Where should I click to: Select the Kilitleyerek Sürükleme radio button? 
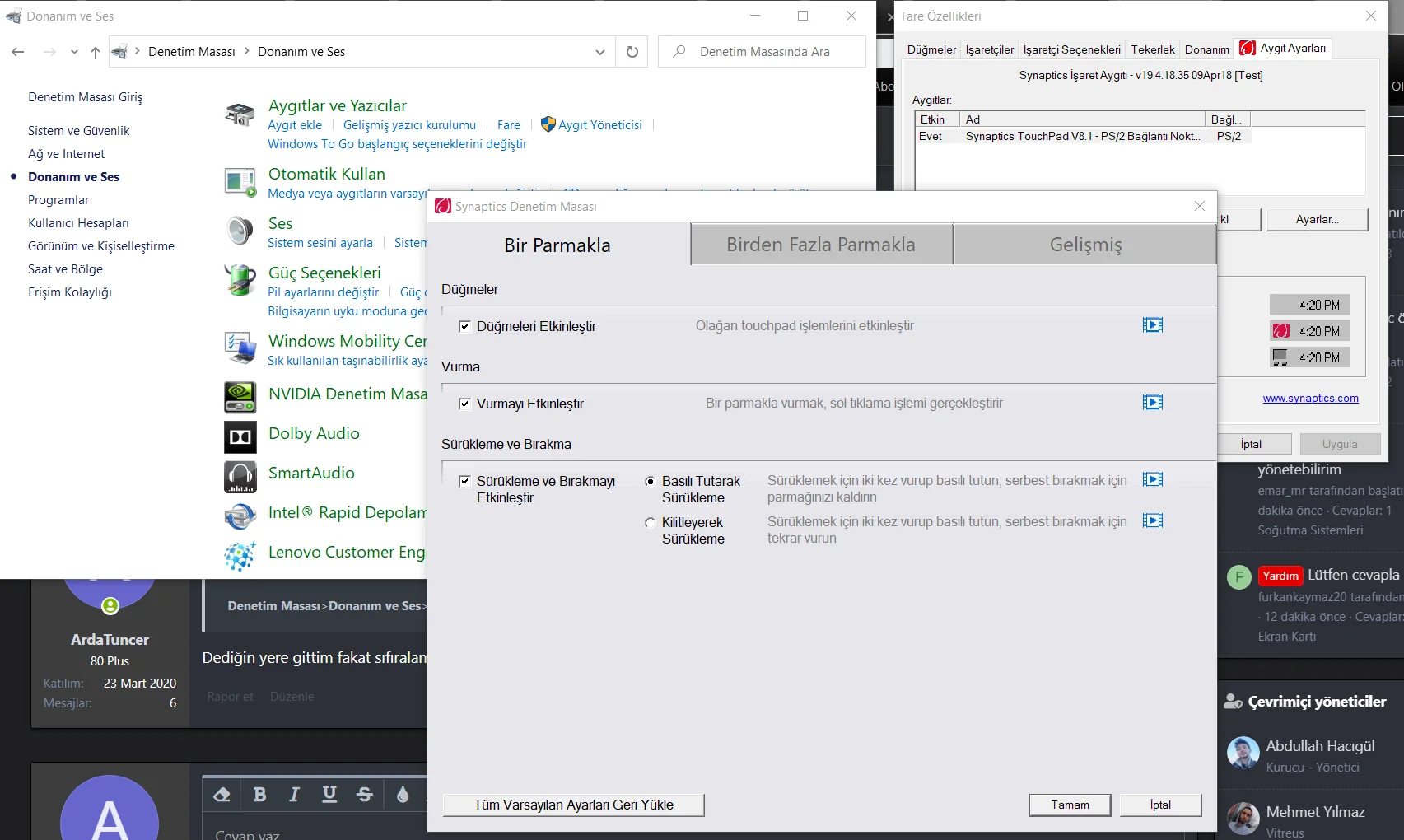coord(650,523)
